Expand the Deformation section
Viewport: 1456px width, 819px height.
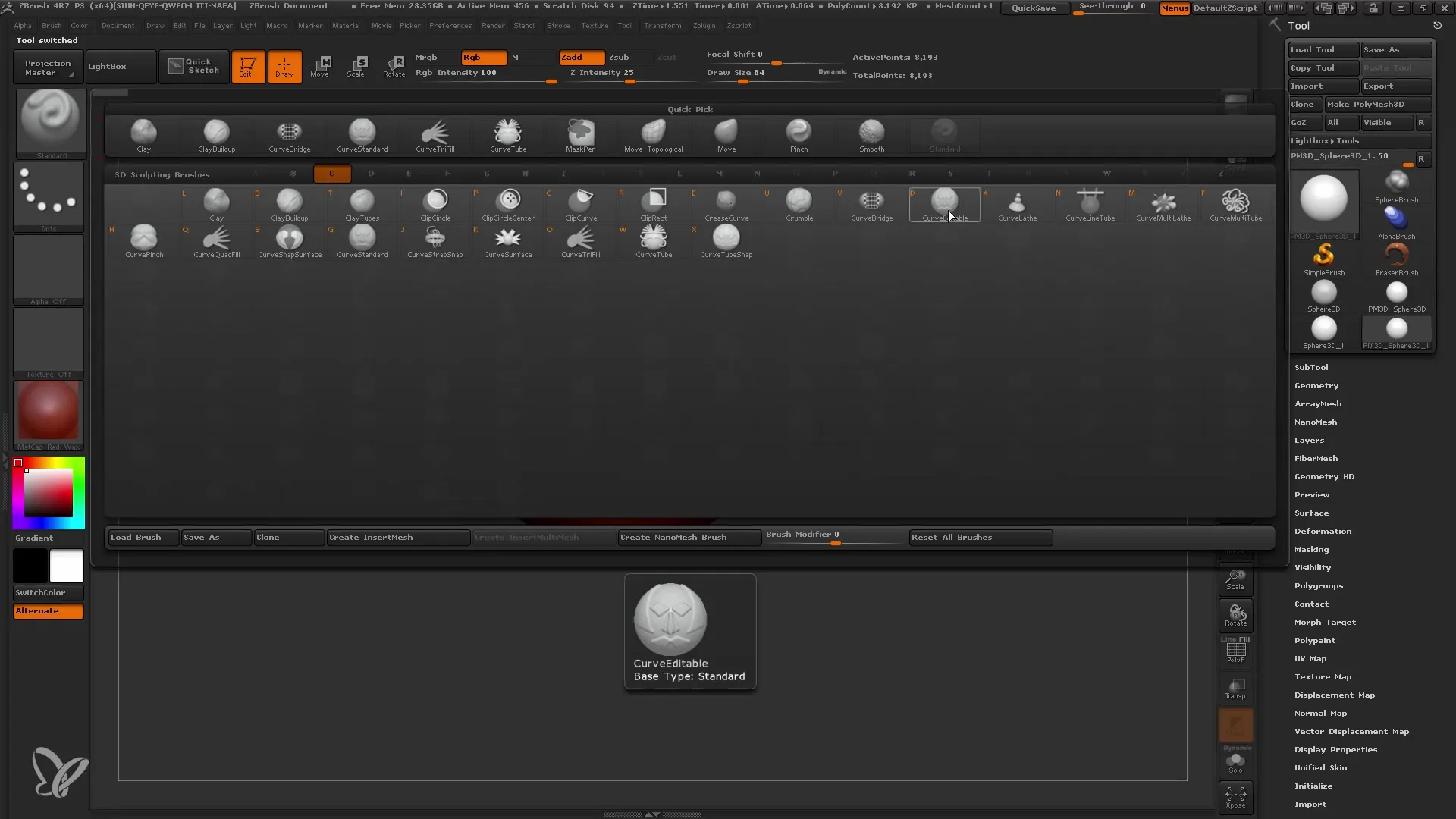coord(1323,531)
